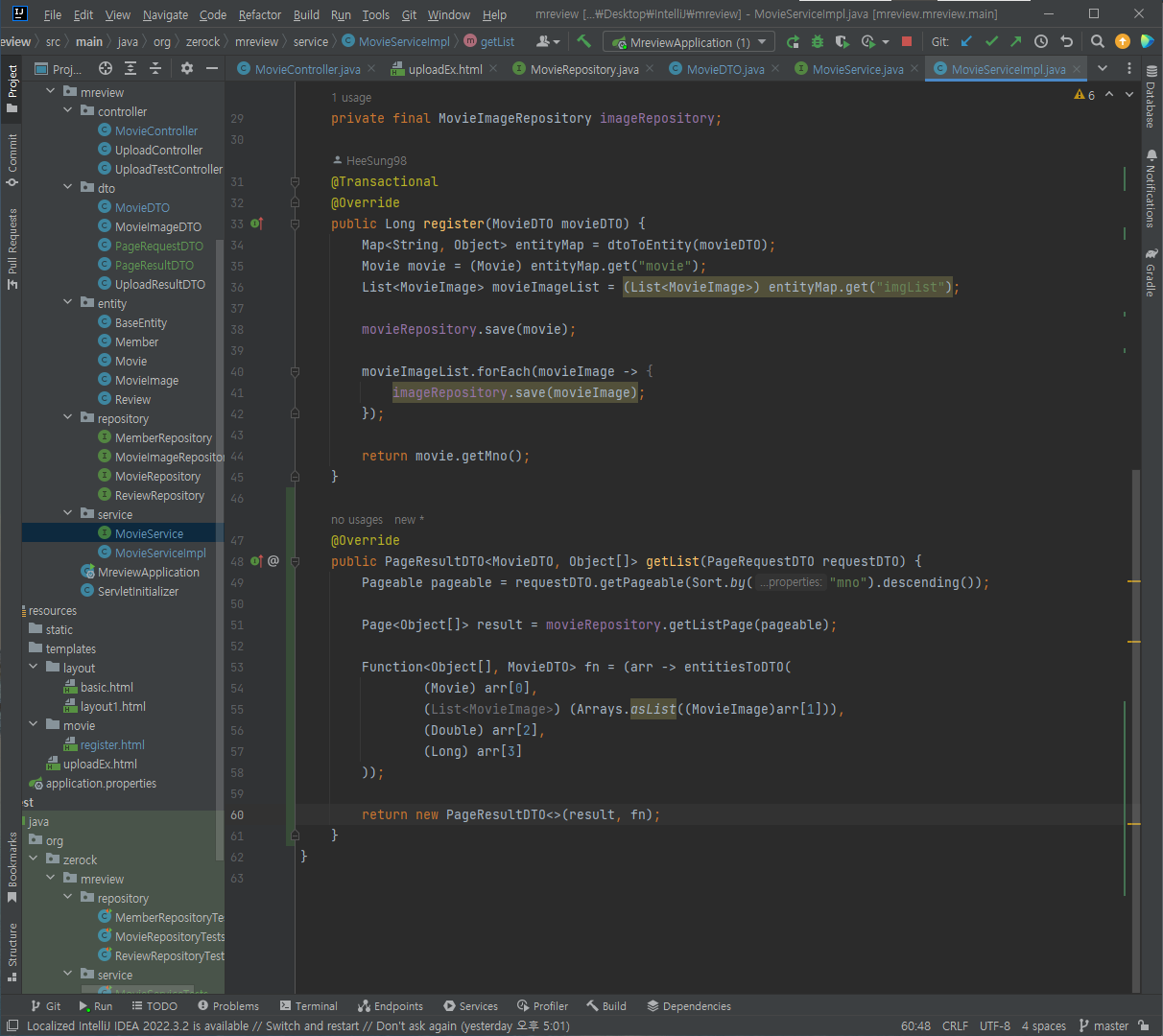The width and height of the screenshot is (1163, 1036).
Task: Click the Build Project hammer icon
Action: [x=583, y=41]
